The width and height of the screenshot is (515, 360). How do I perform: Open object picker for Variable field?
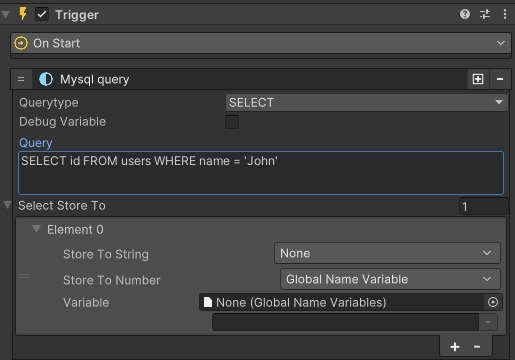[x=493, y=302]
